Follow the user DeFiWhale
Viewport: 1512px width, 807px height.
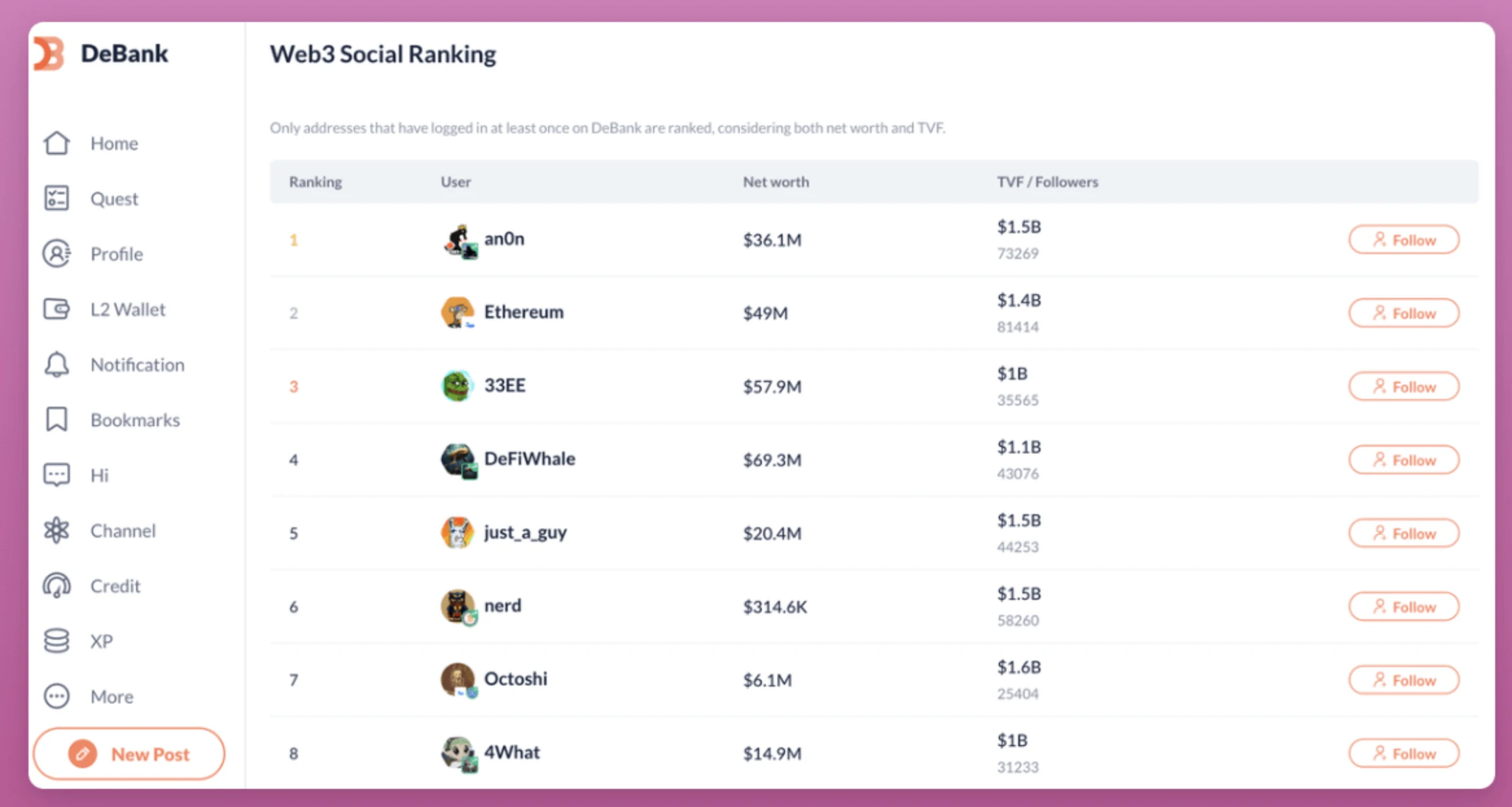pyautogui.click(x=1404, y=460)
